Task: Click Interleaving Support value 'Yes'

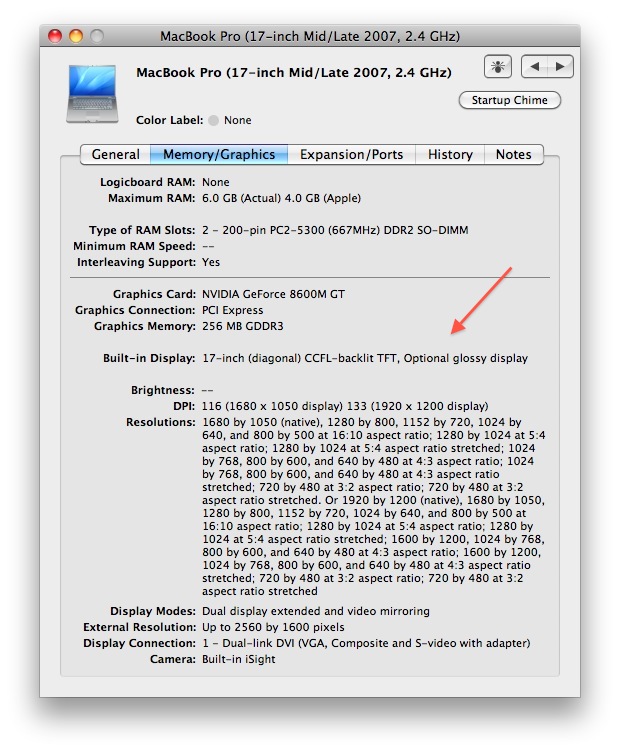Action: [x=211, y=262]
